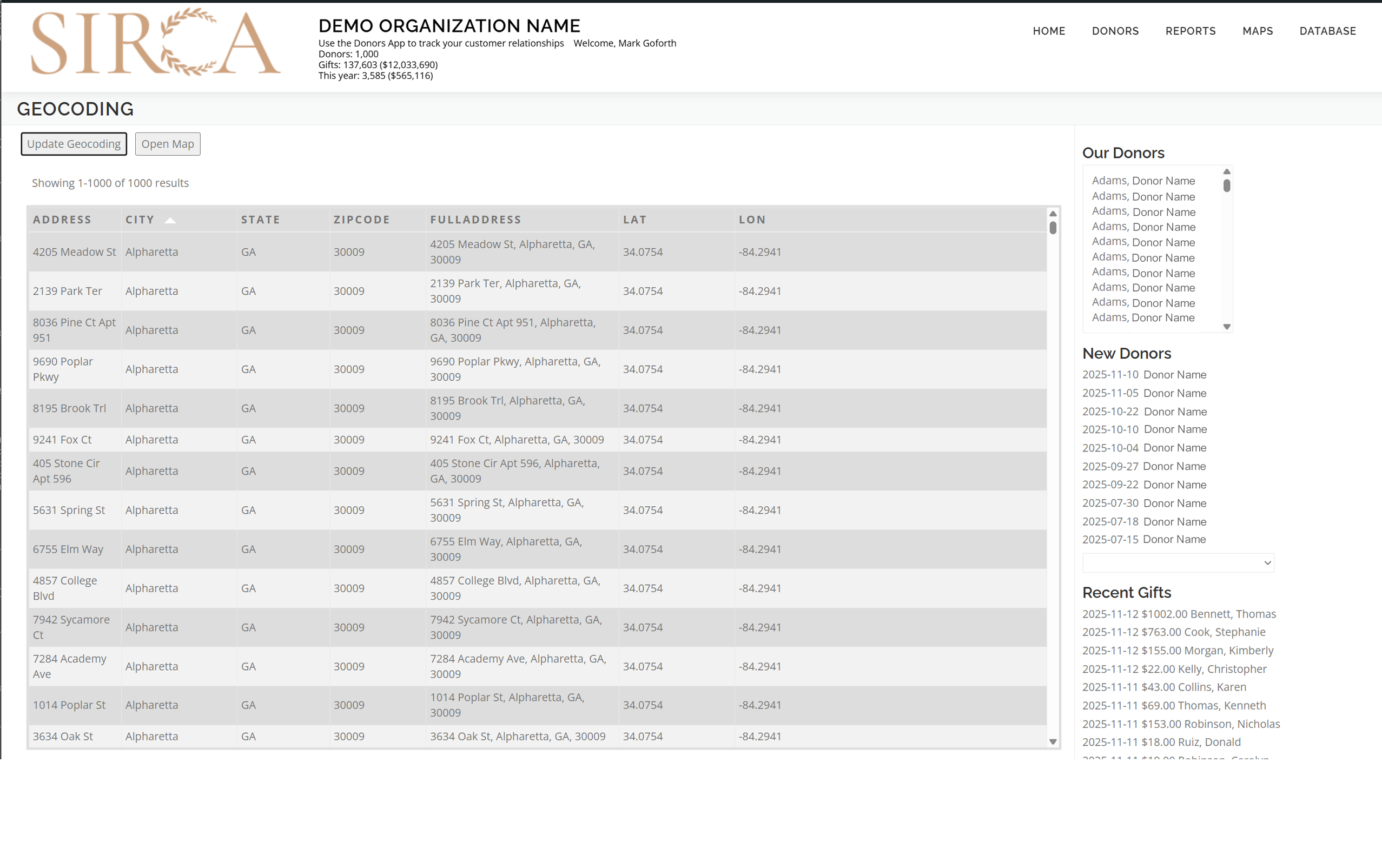The image size is (1382, 868).
Task: Click the Open Map button
Action: click(x=168, y=144)
